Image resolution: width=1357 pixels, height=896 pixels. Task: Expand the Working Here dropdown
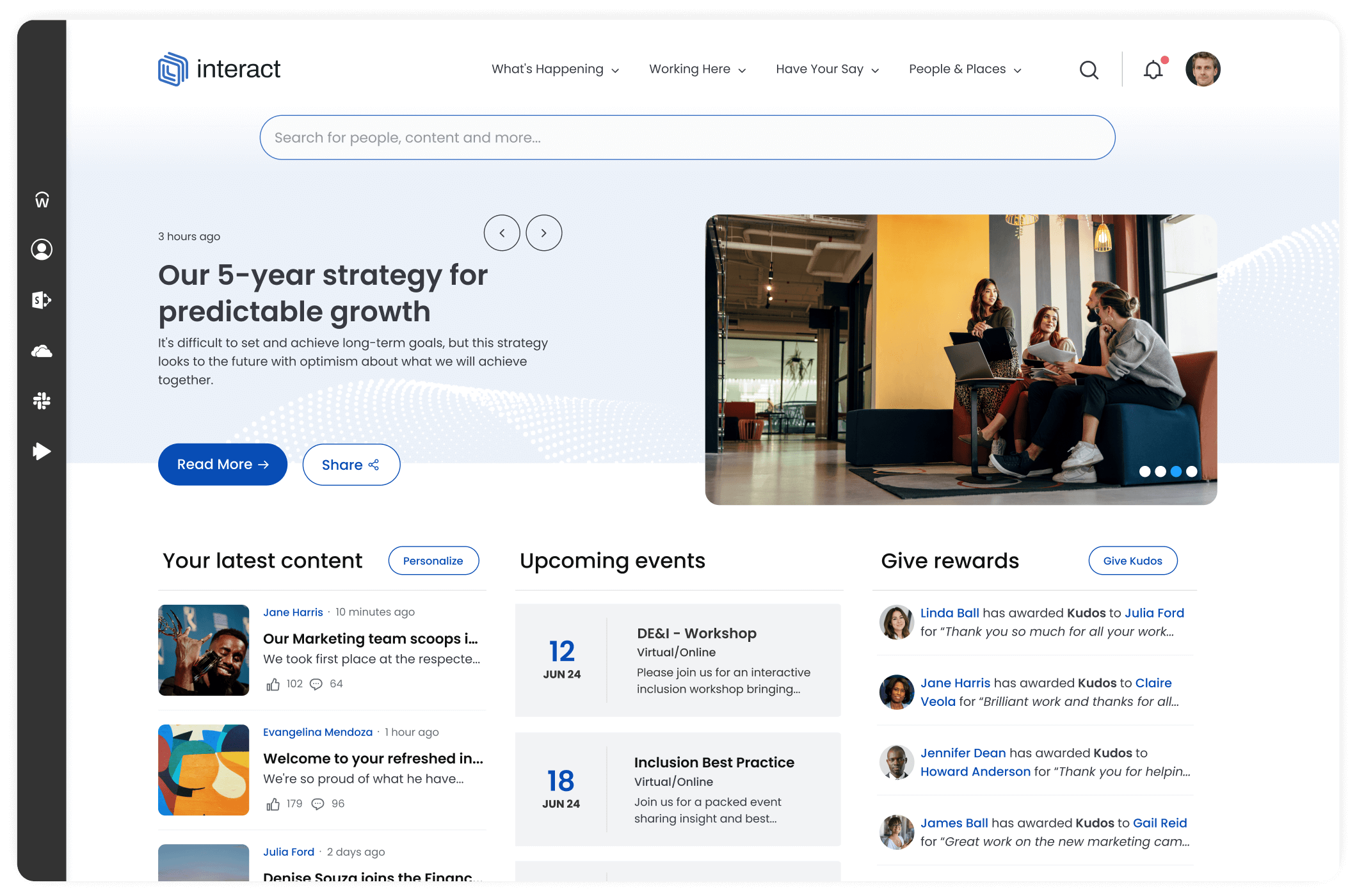(x=697, y=69)
